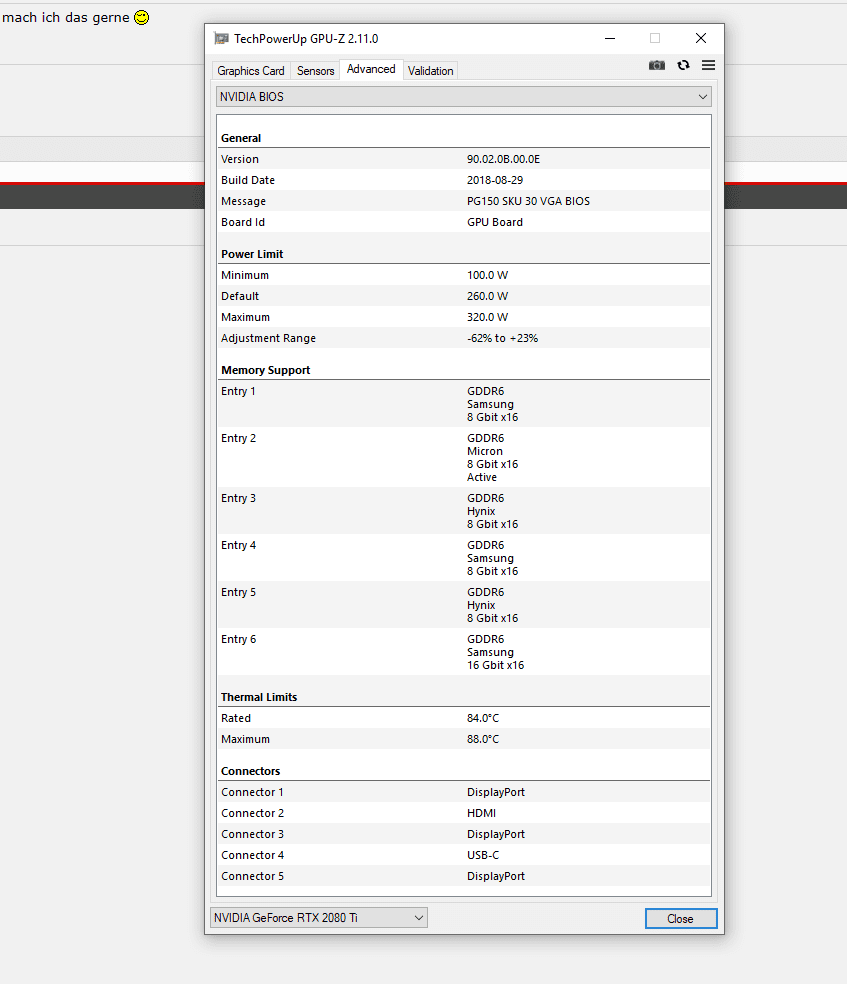Select the Entry 5 row label
This screenshot has width=847, height=984.
pos(238,592)
